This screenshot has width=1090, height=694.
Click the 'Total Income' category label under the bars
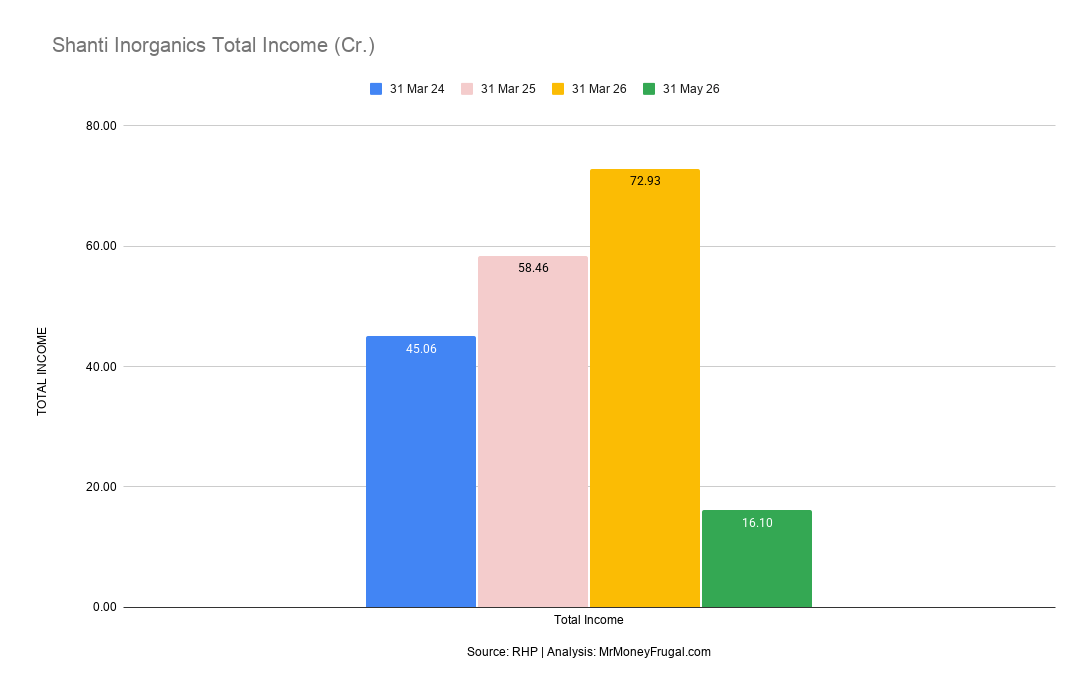coord(589,620)
